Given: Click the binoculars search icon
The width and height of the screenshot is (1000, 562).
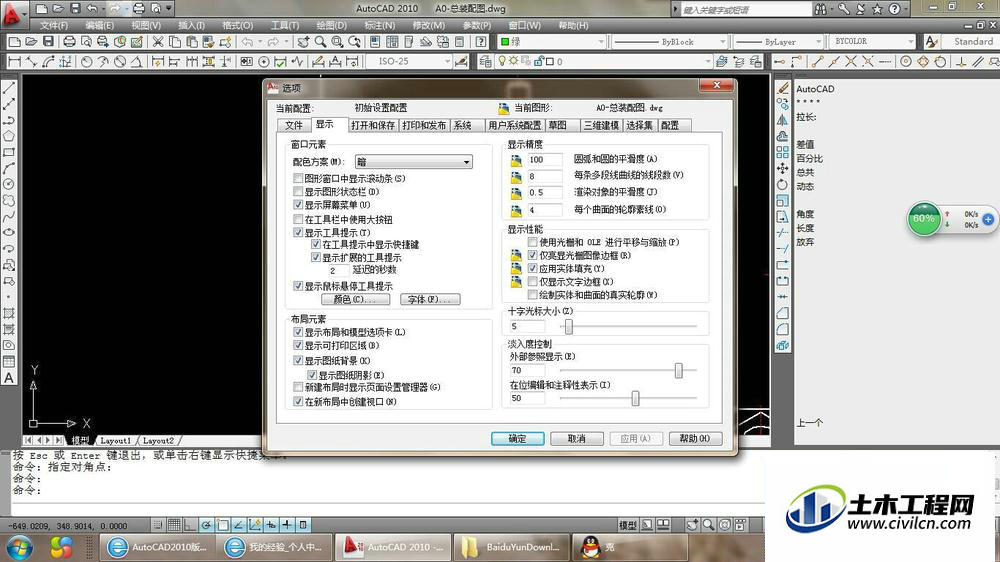Looking at the screenshot, I should 821,9.
